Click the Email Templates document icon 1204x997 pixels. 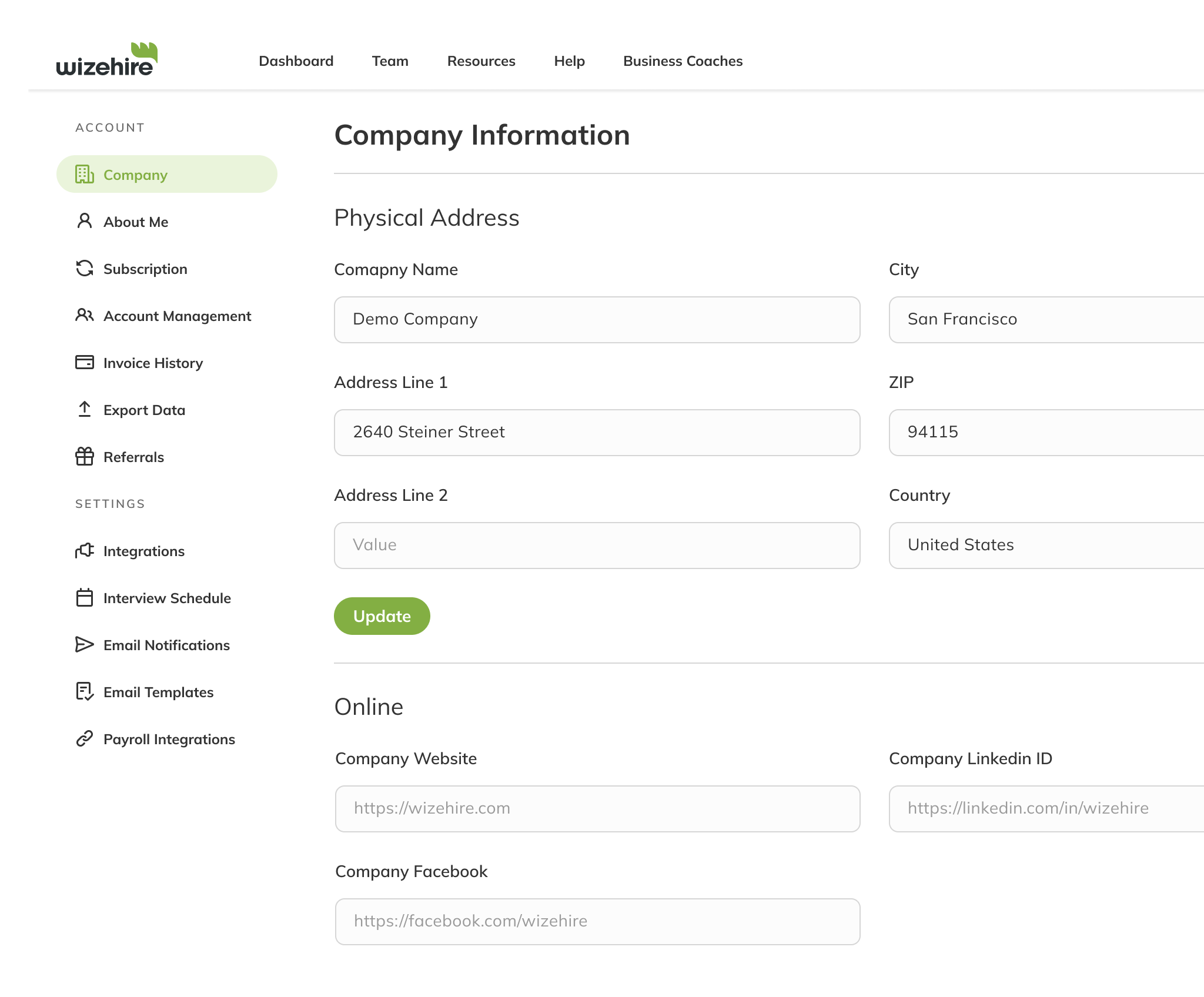click(85, 691)
